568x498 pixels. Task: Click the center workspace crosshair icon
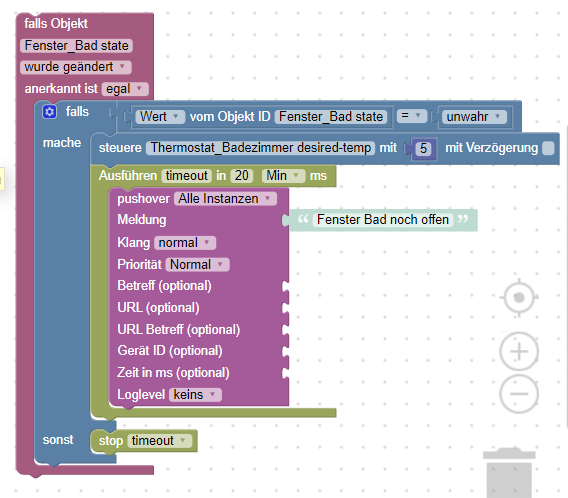click(x=519, y=297)
